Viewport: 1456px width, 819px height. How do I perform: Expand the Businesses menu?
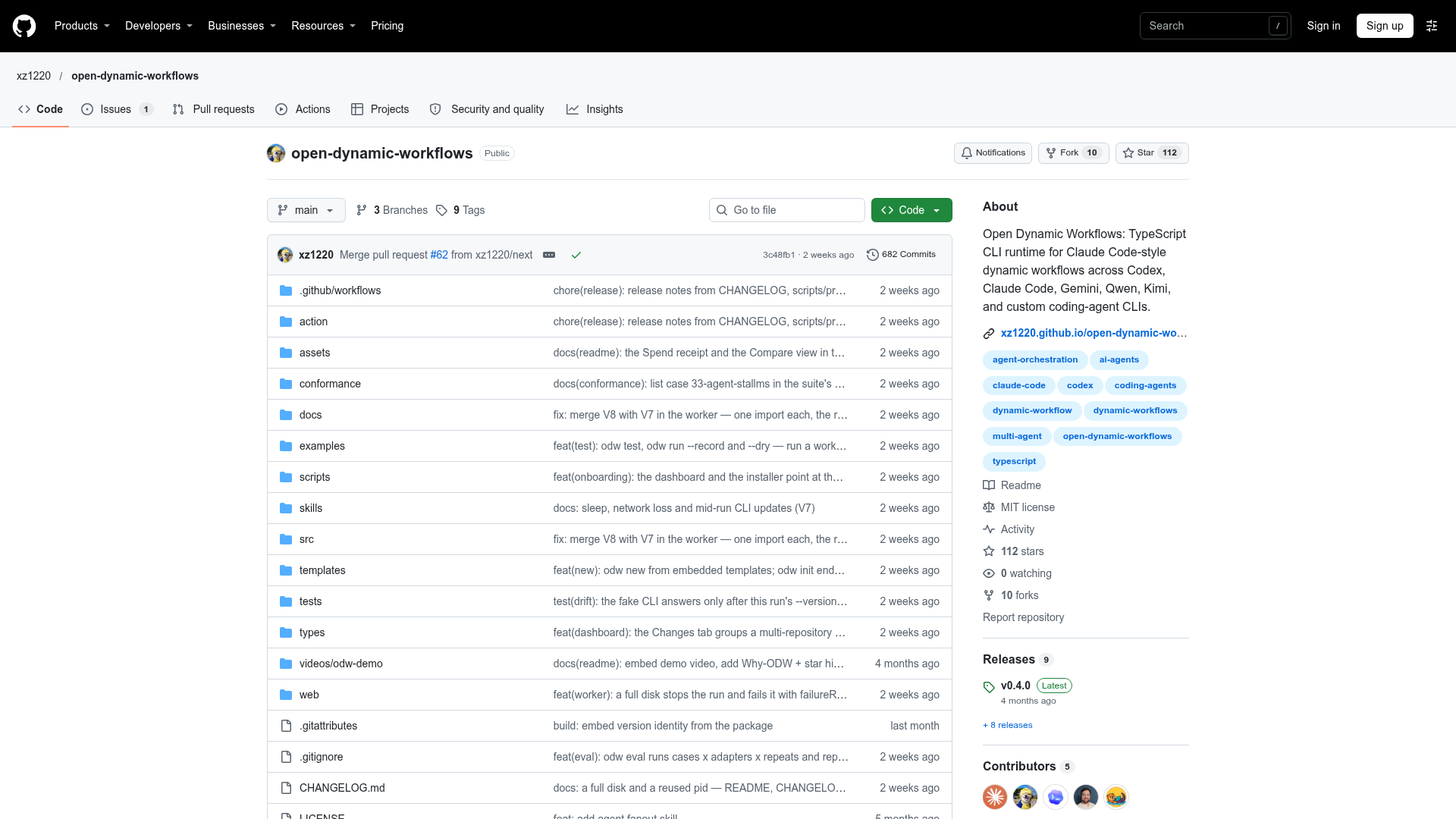pos(242,26)
